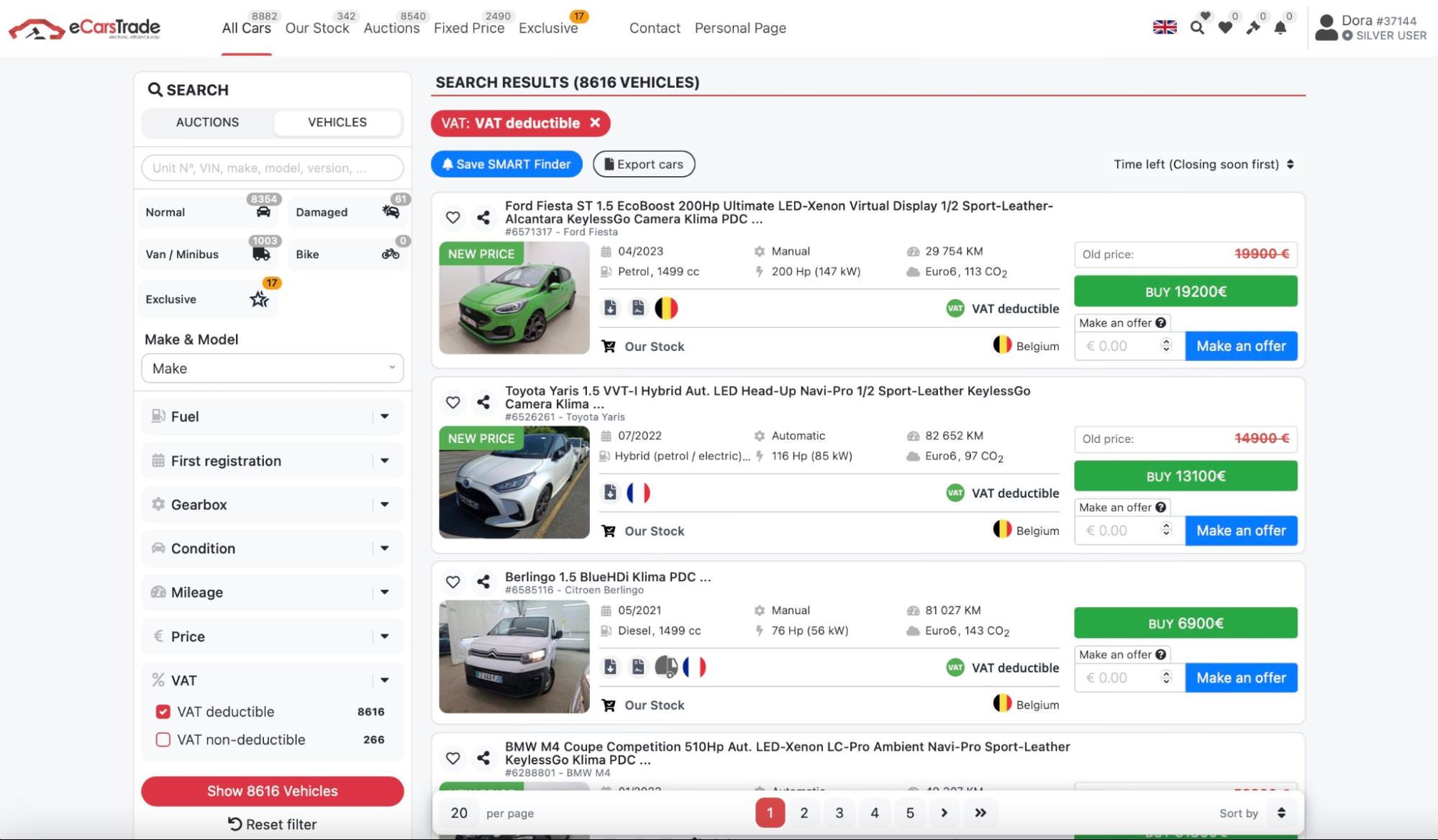Click BUY 13100€ for Toyota Yaris
1438x840 pixels.
[x=1185, y=476]
